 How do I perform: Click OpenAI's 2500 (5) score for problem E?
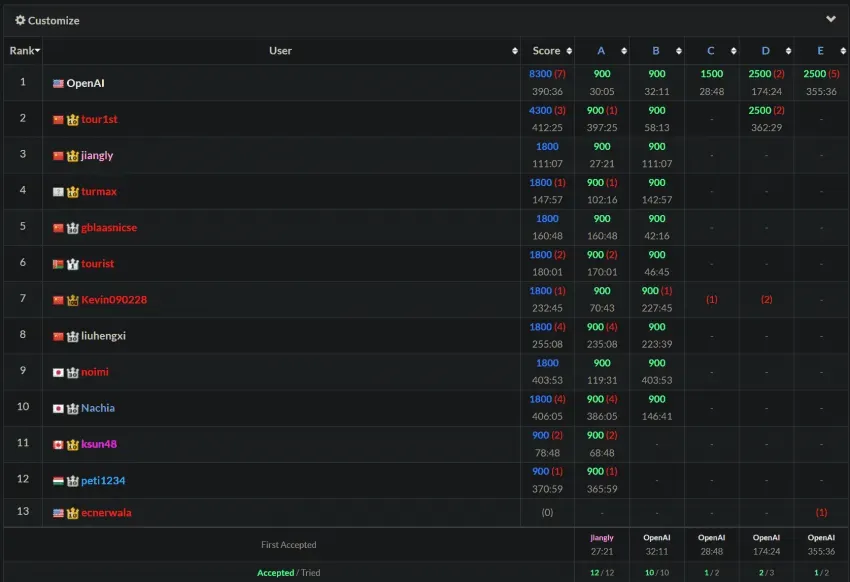[821, 74]
